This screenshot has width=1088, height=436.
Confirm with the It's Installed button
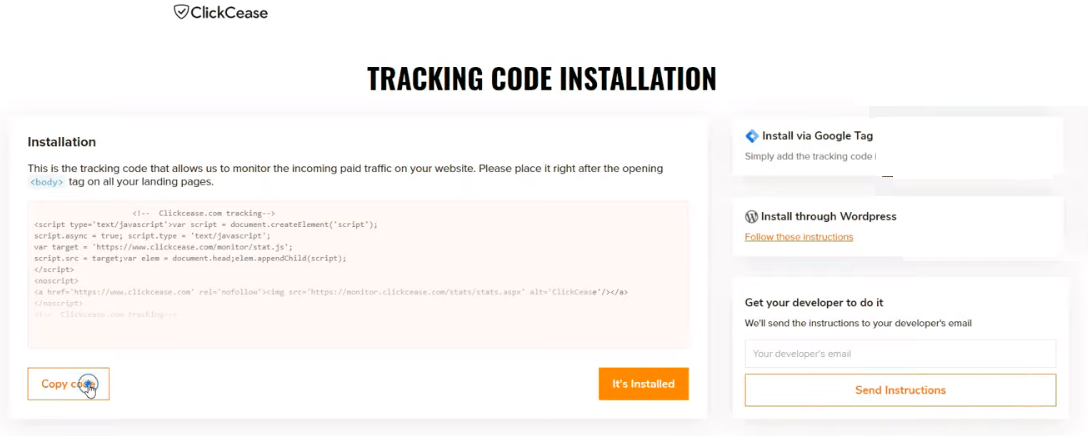(643, 384)
